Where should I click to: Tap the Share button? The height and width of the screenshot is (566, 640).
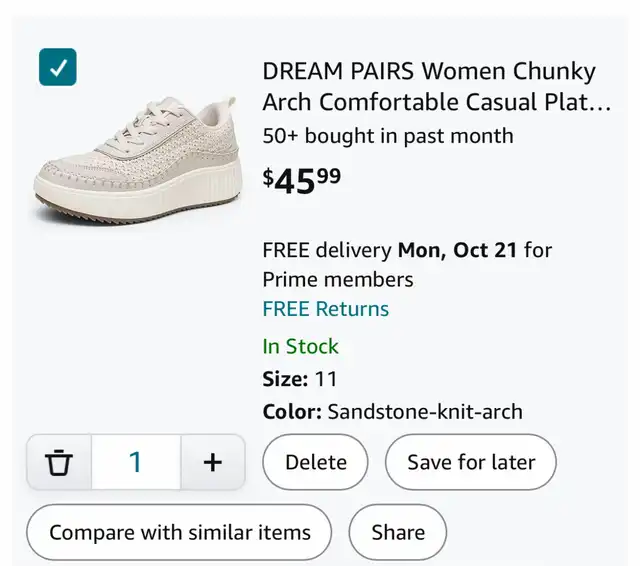click(x=398, y=533)
